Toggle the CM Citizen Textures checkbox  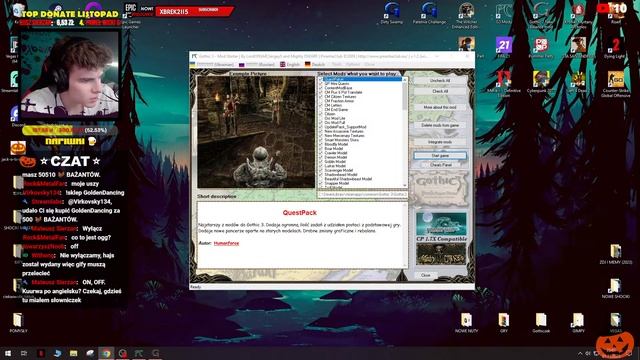321,96
